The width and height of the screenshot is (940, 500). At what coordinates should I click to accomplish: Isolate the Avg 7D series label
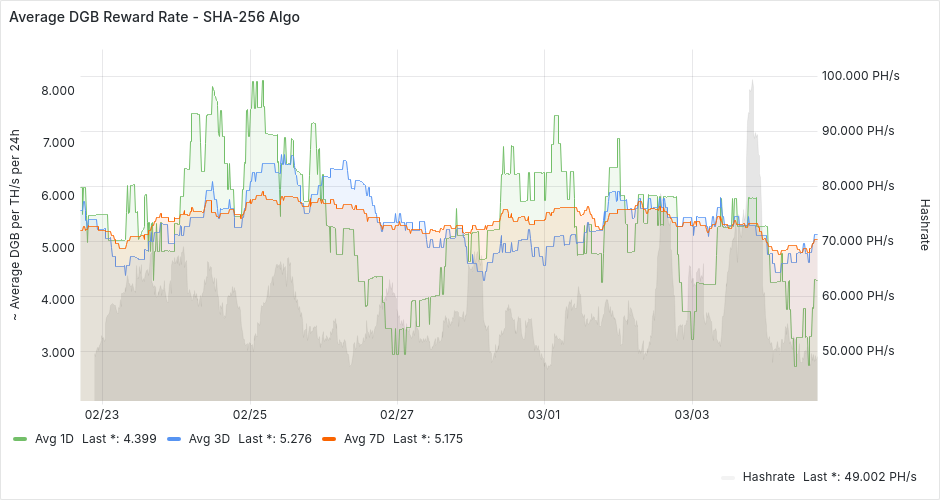[x=363, y=439]
